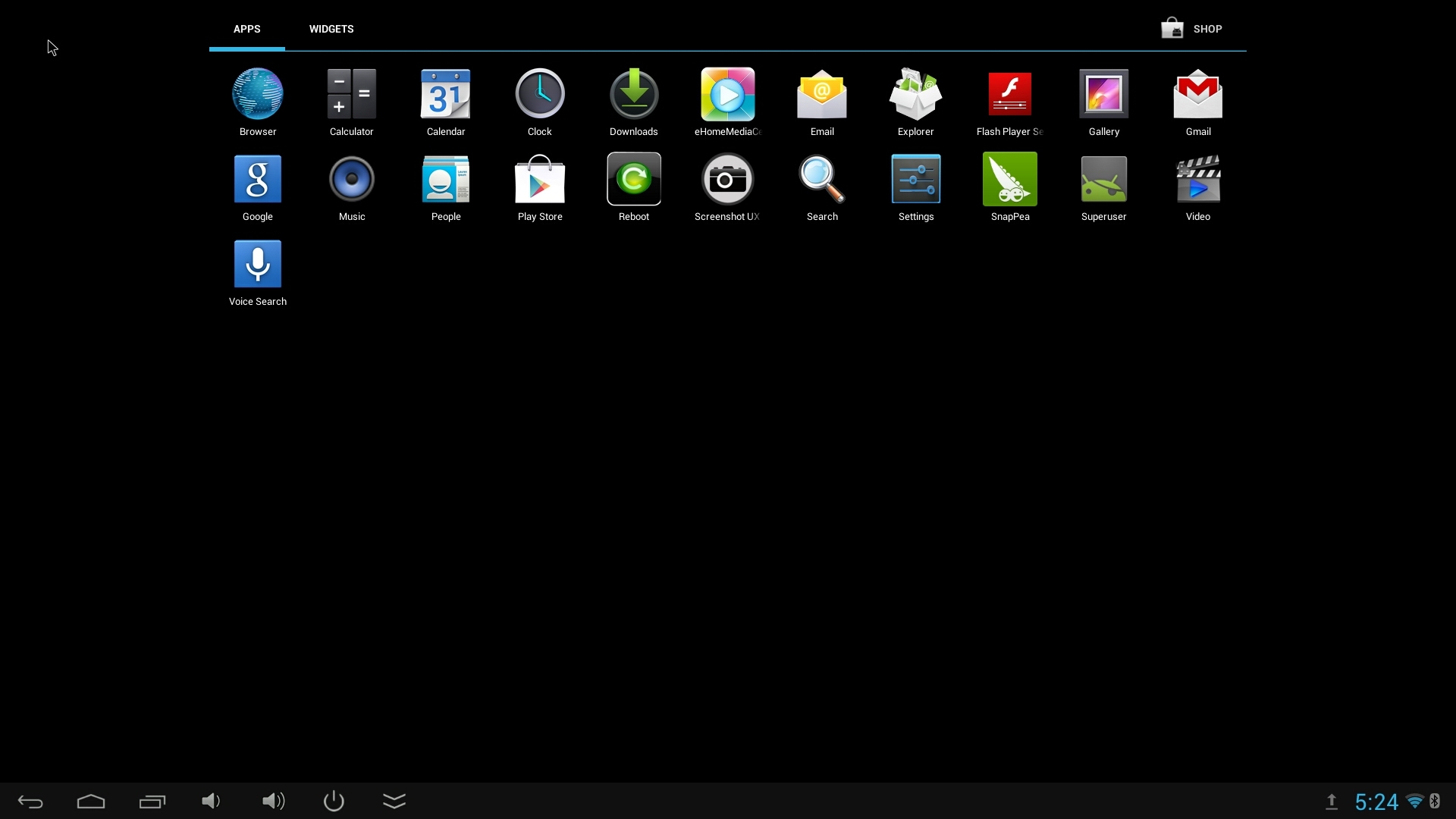Tap the Voice Search app
Screen dimensions: 1456x819
pos(257,264)
